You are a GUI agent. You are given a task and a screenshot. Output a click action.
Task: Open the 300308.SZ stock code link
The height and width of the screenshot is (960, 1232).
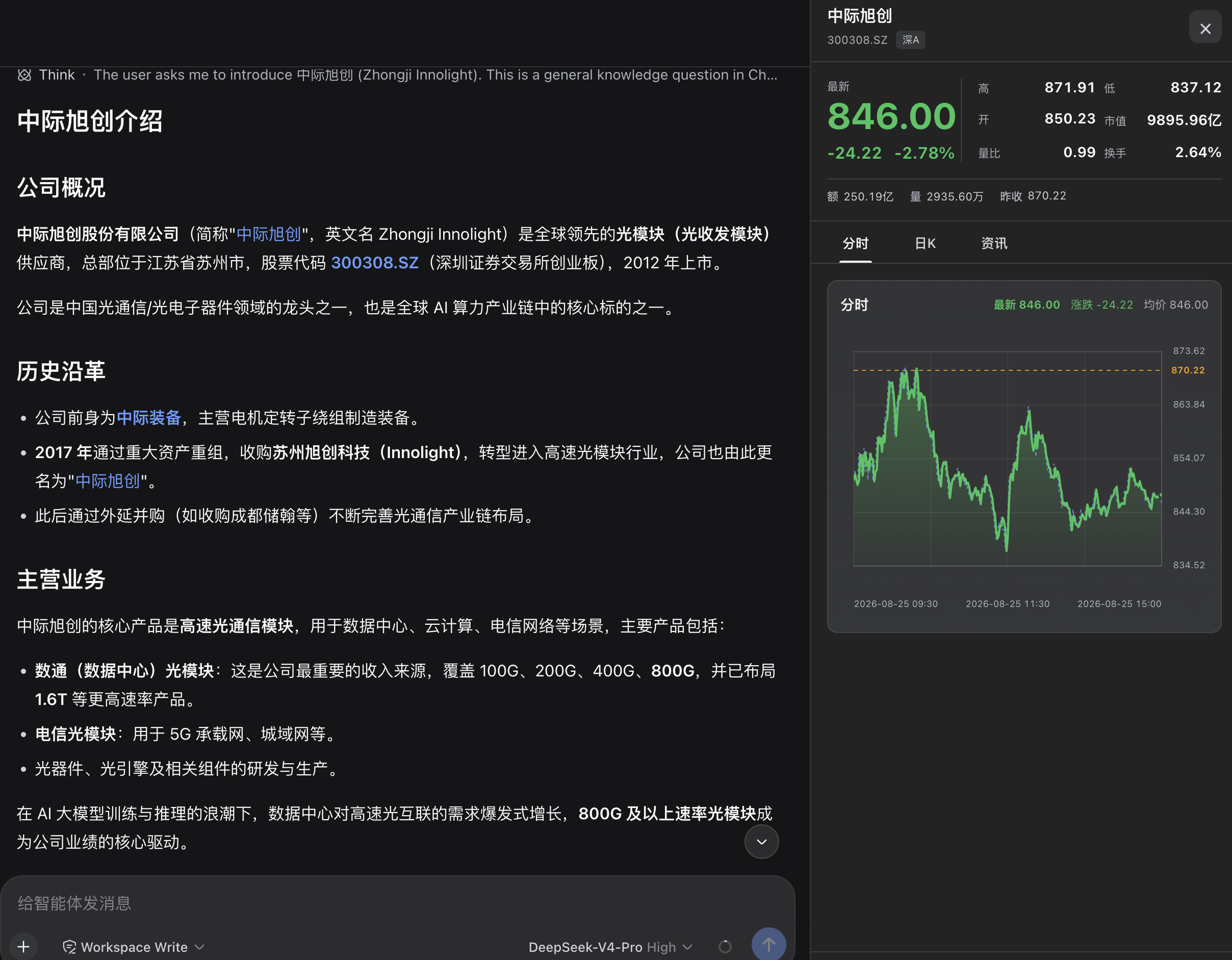[375, 262]
